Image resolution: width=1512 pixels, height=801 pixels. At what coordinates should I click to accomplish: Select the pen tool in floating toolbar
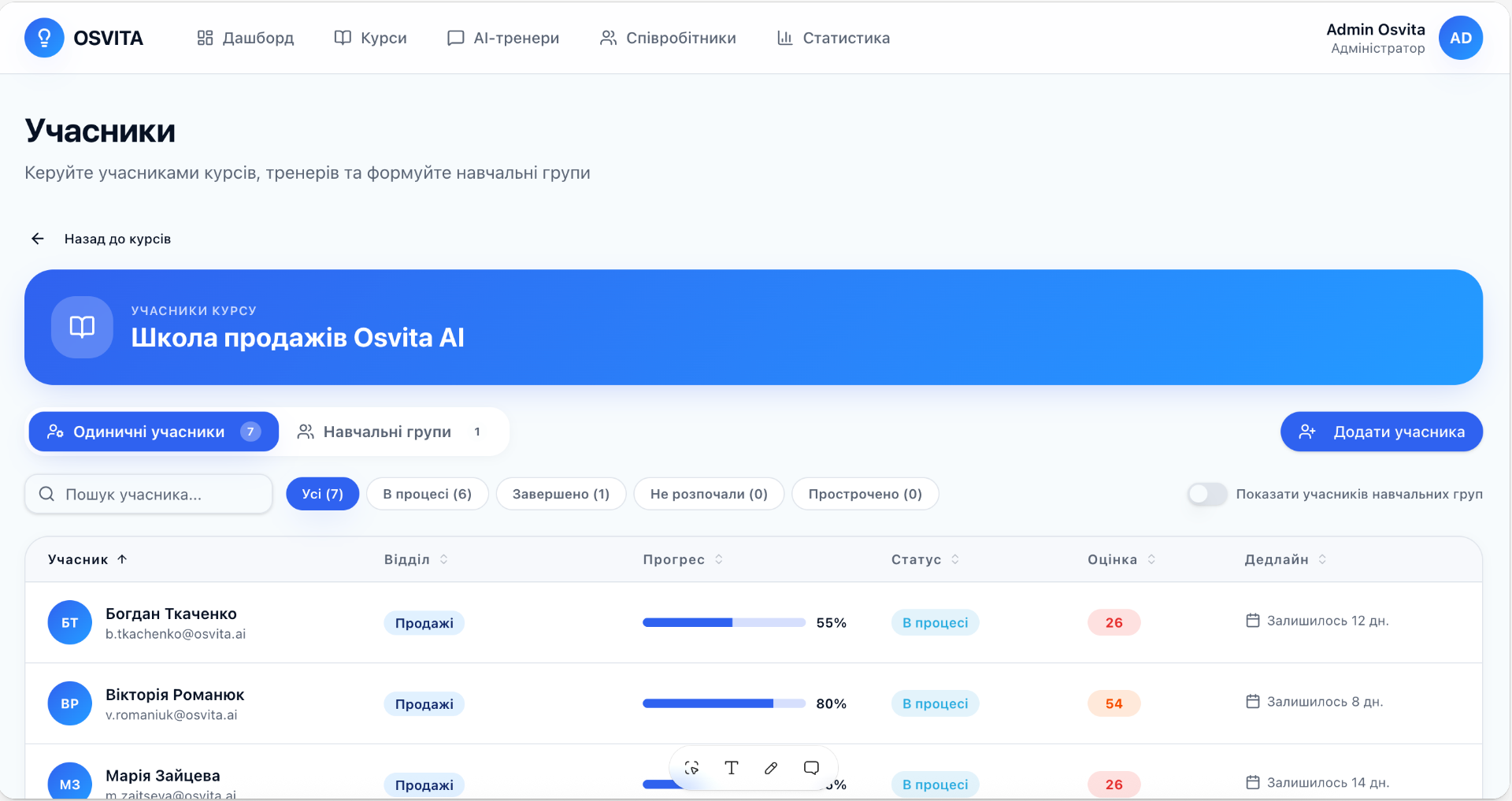click(x=771, y=768)
